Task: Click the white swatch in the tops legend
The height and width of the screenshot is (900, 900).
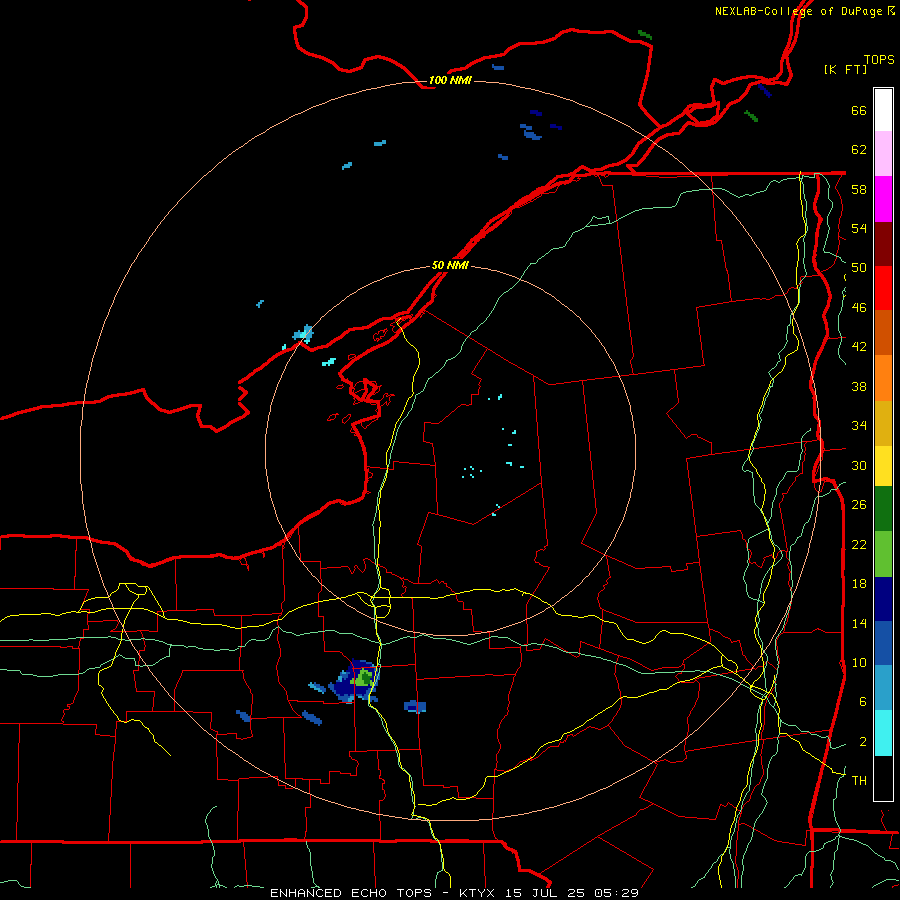Action: [x=883, y=110]
